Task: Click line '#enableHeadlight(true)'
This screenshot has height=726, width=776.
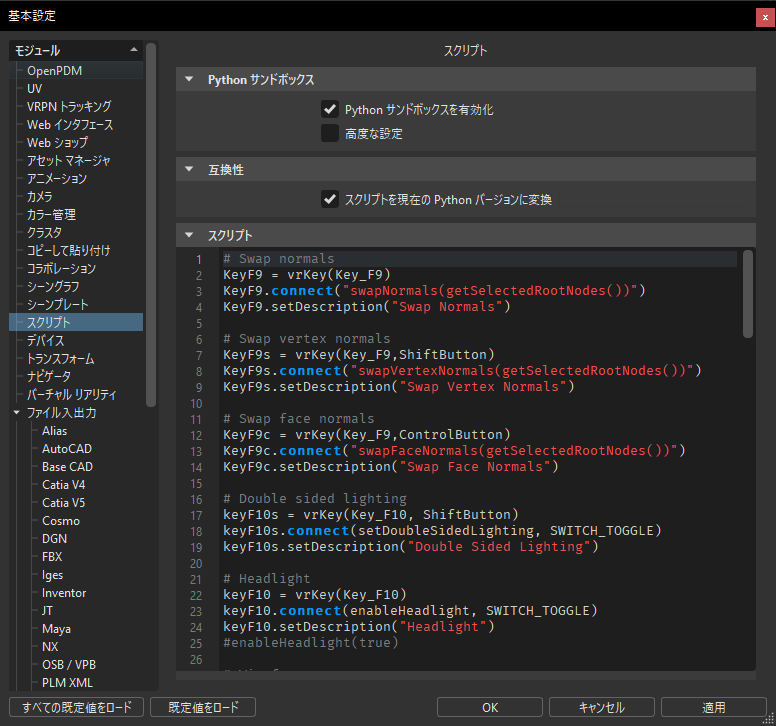Action: pos(311,642)
